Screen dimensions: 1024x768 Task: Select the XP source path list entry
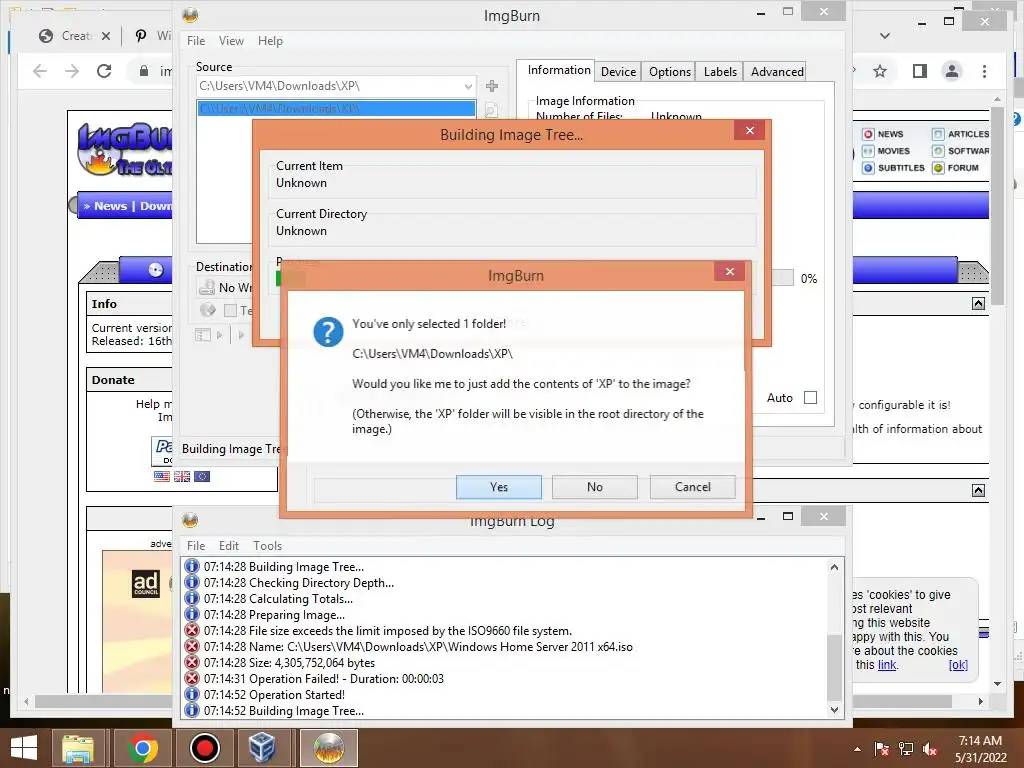(x=336, y=108)
